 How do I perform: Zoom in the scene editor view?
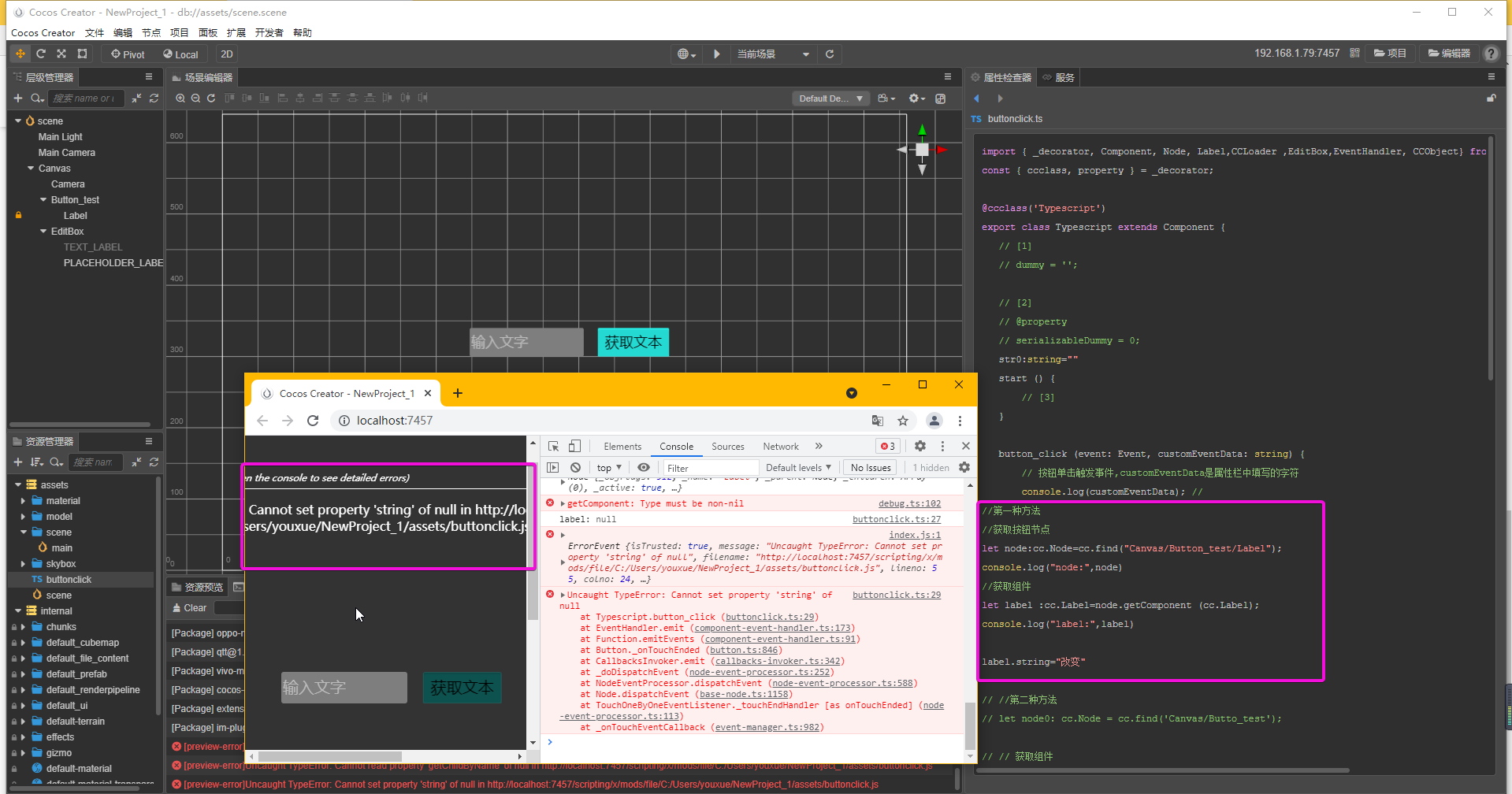point(180,98)
